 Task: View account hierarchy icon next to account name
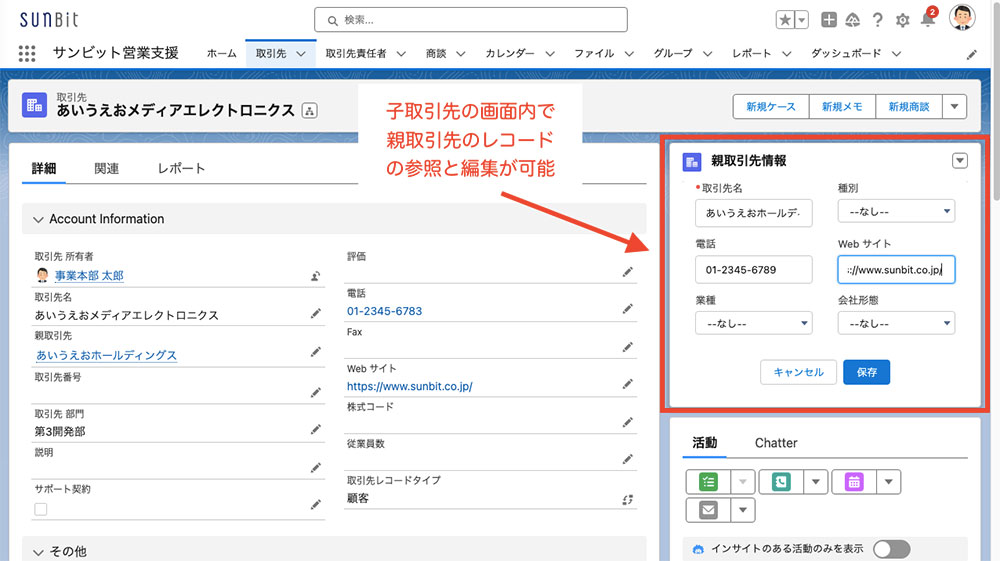tap(309, 111)
